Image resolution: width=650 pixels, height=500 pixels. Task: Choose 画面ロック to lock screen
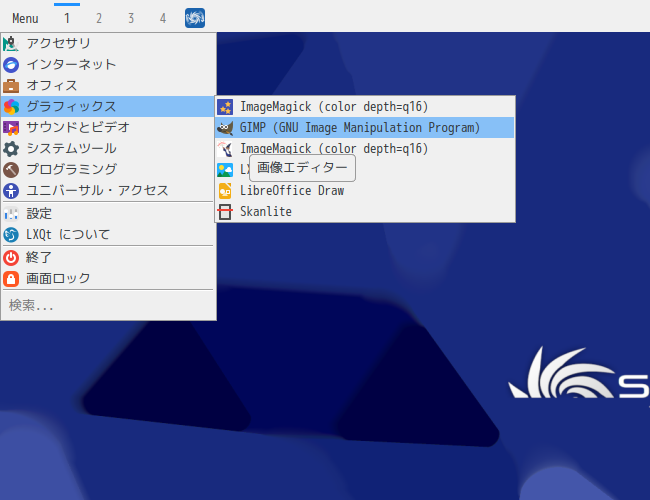point(108,279)
